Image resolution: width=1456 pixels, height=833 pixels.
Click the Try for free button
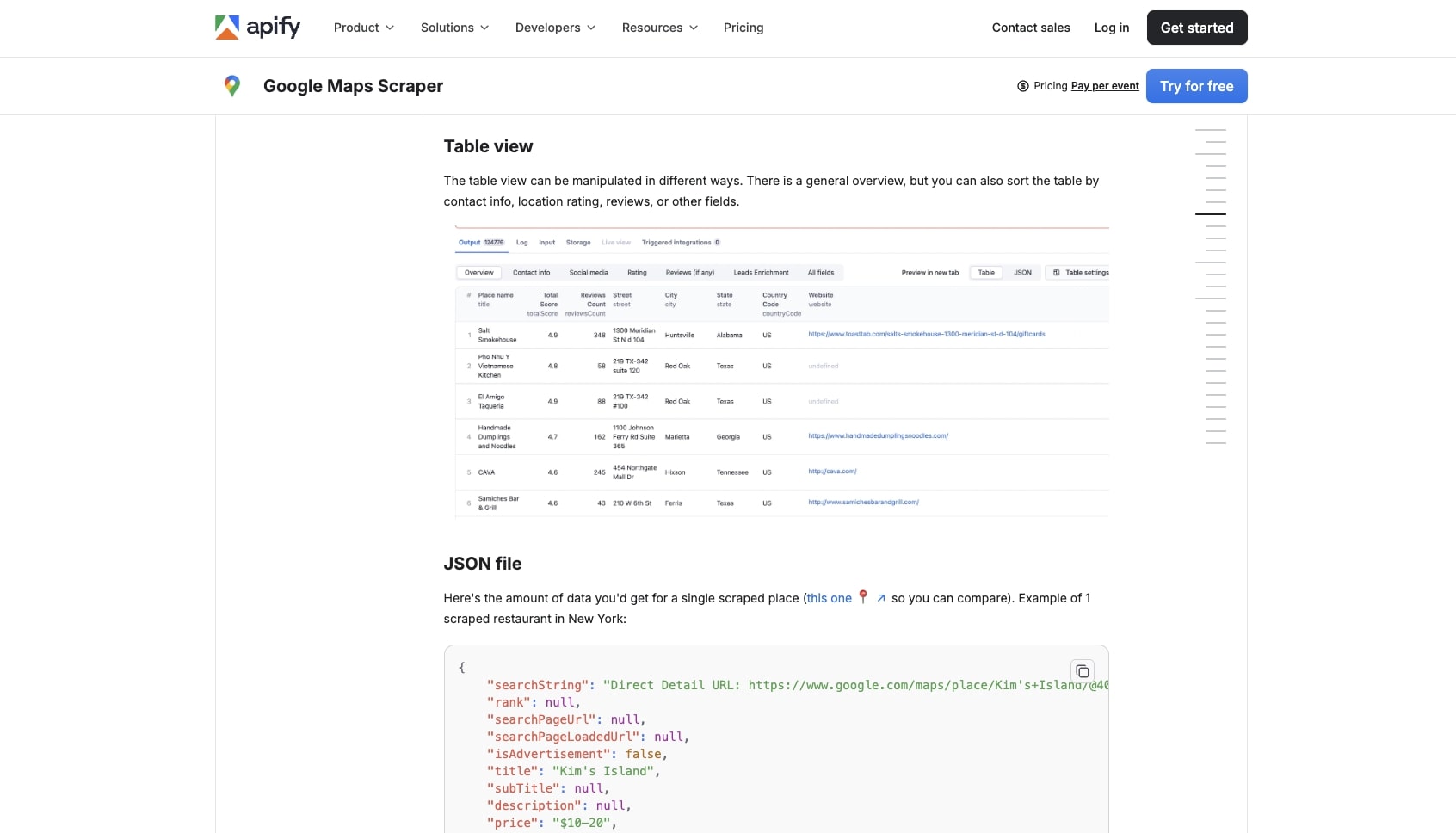coord(1197,86)
